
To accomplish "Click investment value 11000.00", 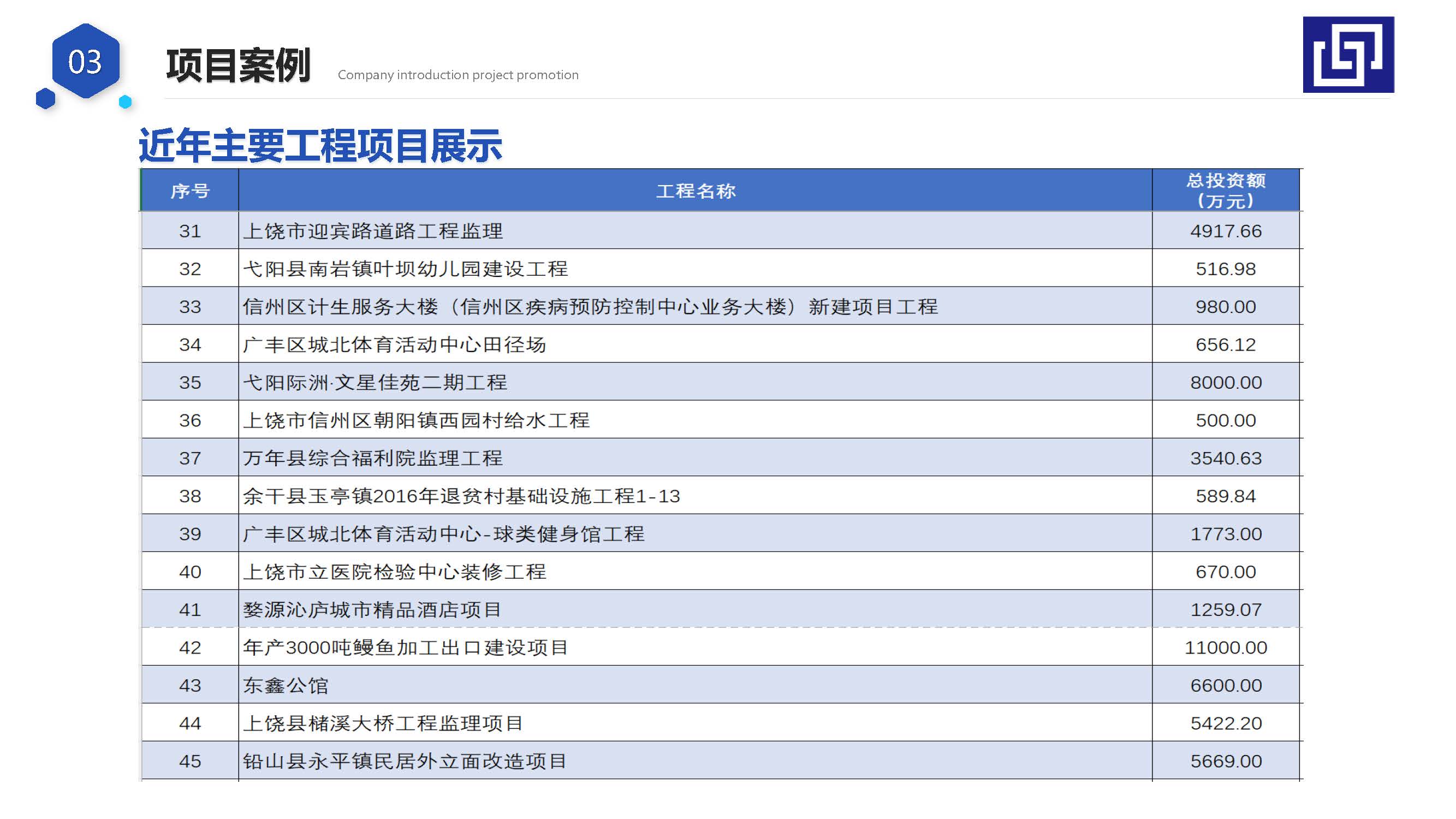I will click(1226, 647).
